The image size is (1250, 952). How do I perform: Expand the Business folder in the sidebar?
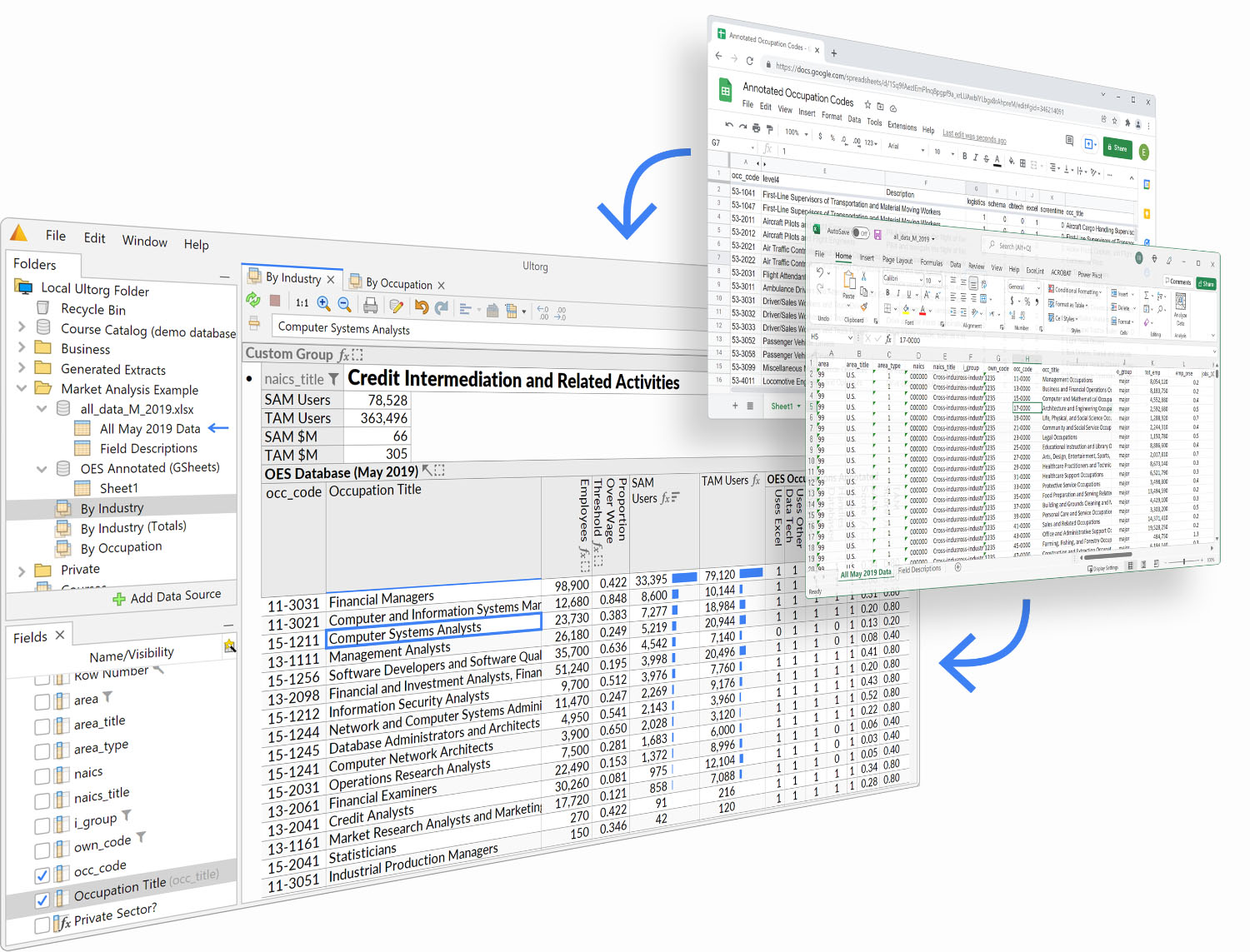pyautogui.click(x=22, y=348)
